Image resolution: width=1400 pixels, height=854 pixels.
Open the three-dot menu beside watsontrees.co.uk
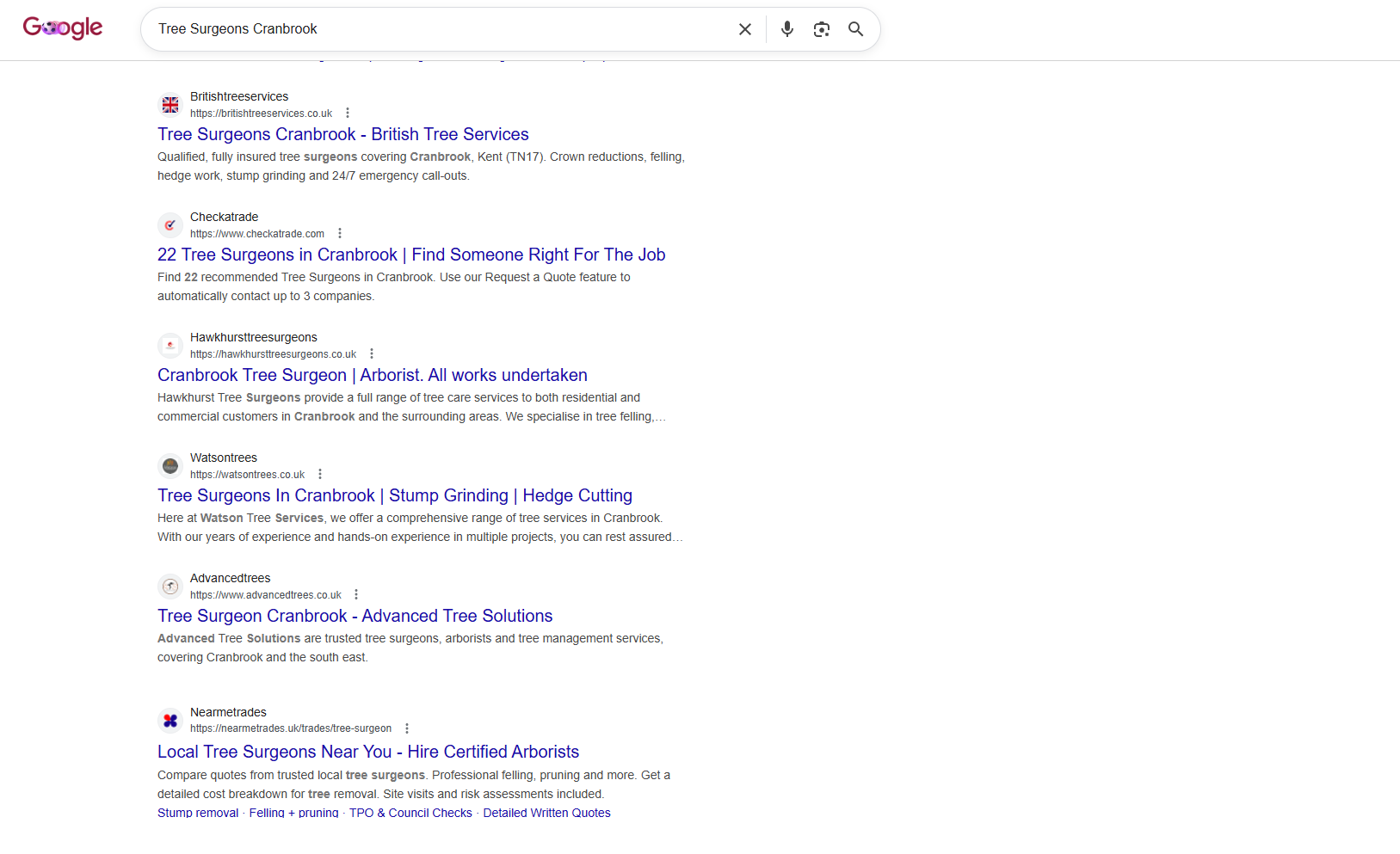[320, 475]
